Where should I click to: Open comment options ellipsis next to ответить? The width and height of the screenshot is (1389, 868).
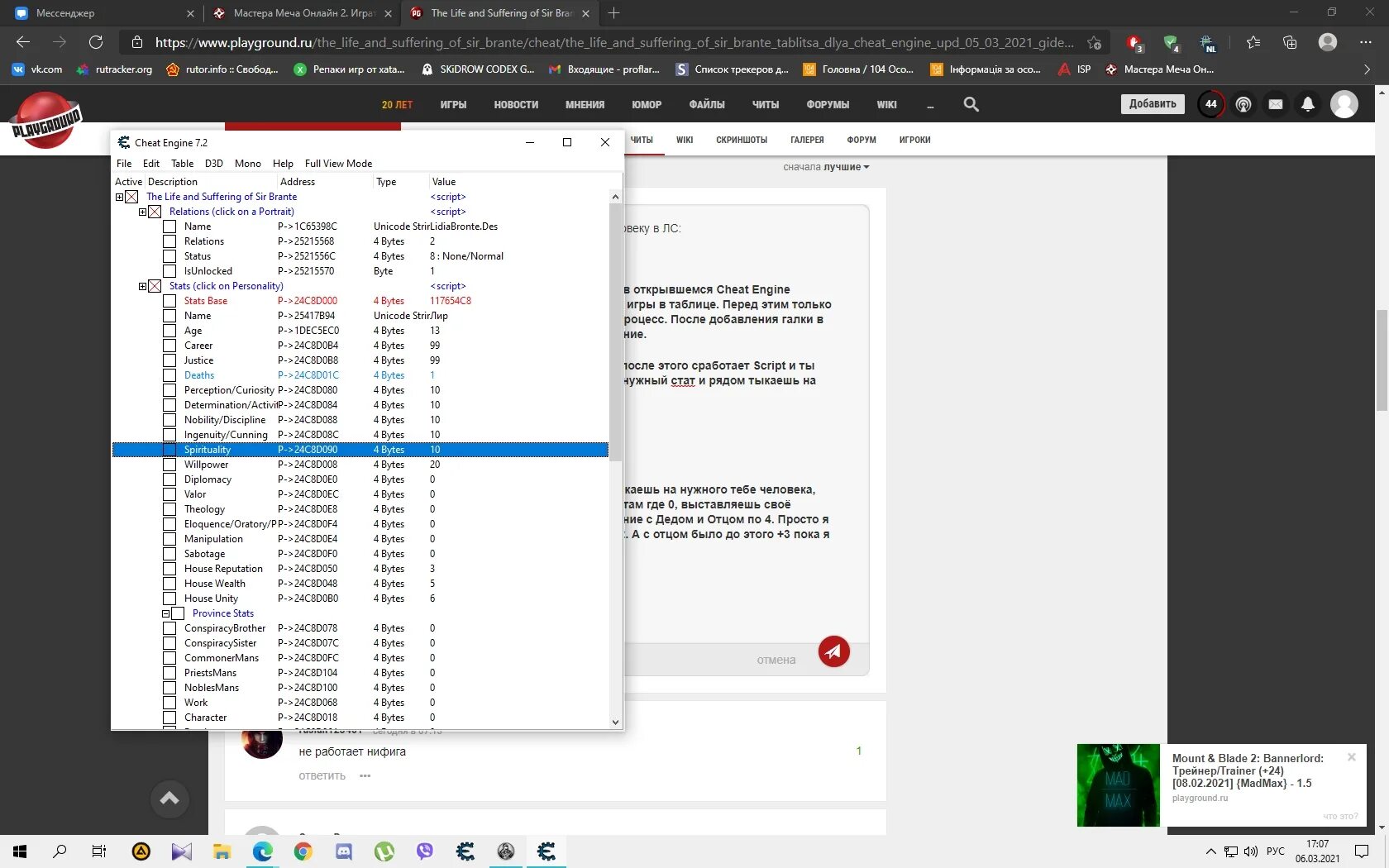point(365,775)
